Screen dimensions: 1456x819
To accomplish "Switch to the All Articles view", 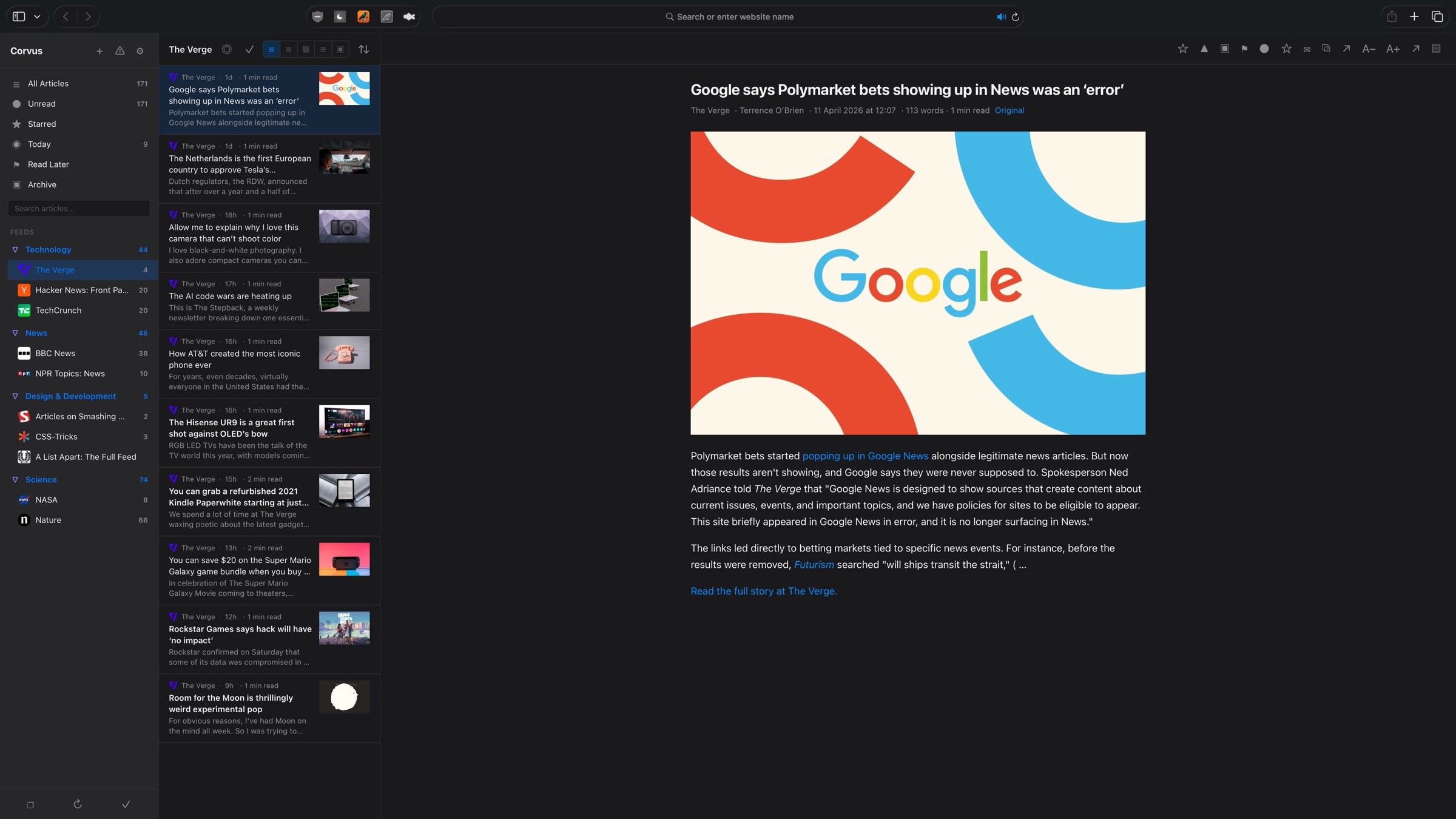I will [x=49, y=84].
